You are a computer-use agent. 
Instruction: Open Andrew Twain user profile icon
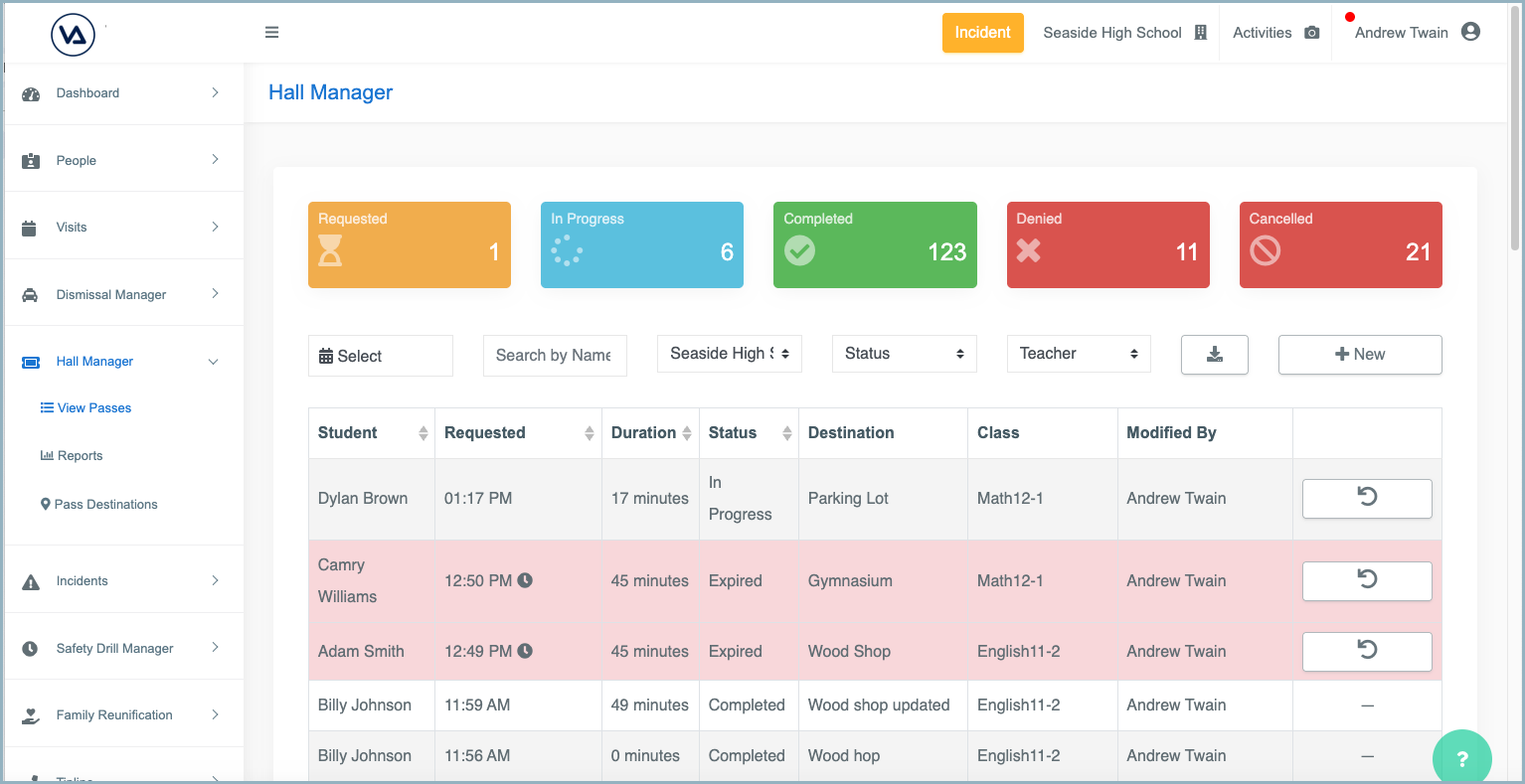[1470, 32]
